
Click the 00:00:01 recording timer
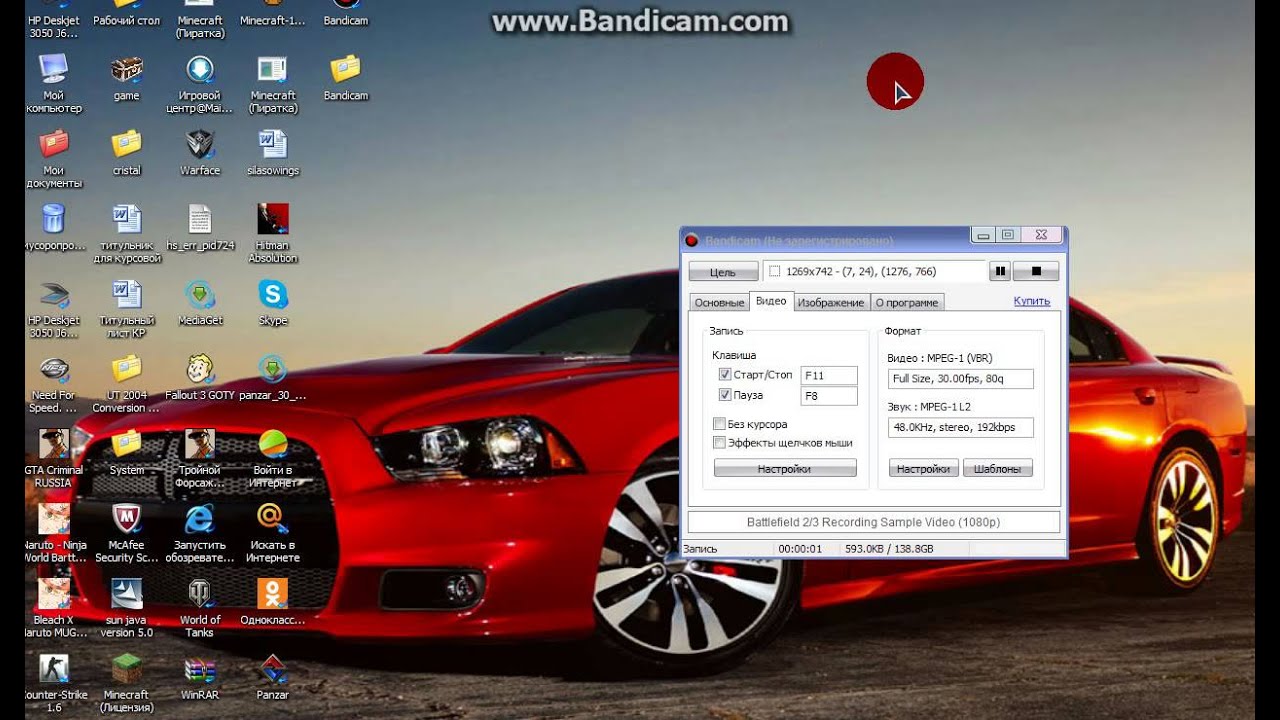coord(800,548)
